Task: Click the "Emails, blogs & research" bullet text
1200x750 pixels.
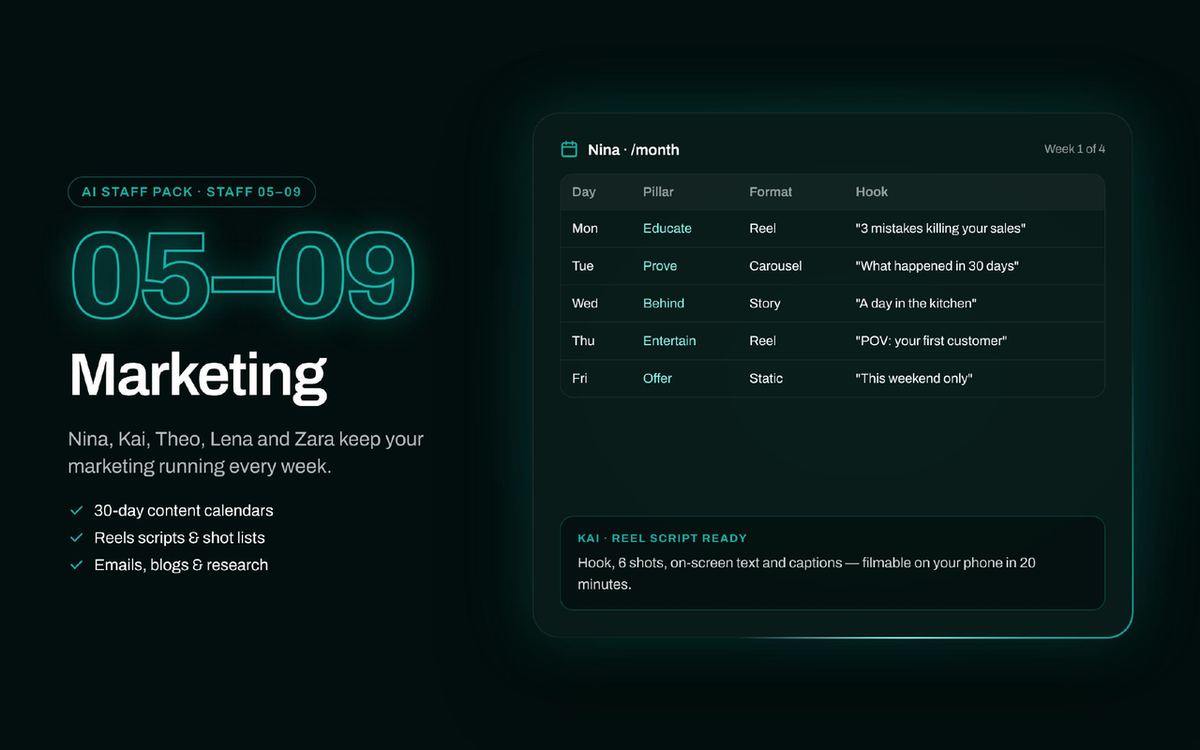Action: pos(181,565)
